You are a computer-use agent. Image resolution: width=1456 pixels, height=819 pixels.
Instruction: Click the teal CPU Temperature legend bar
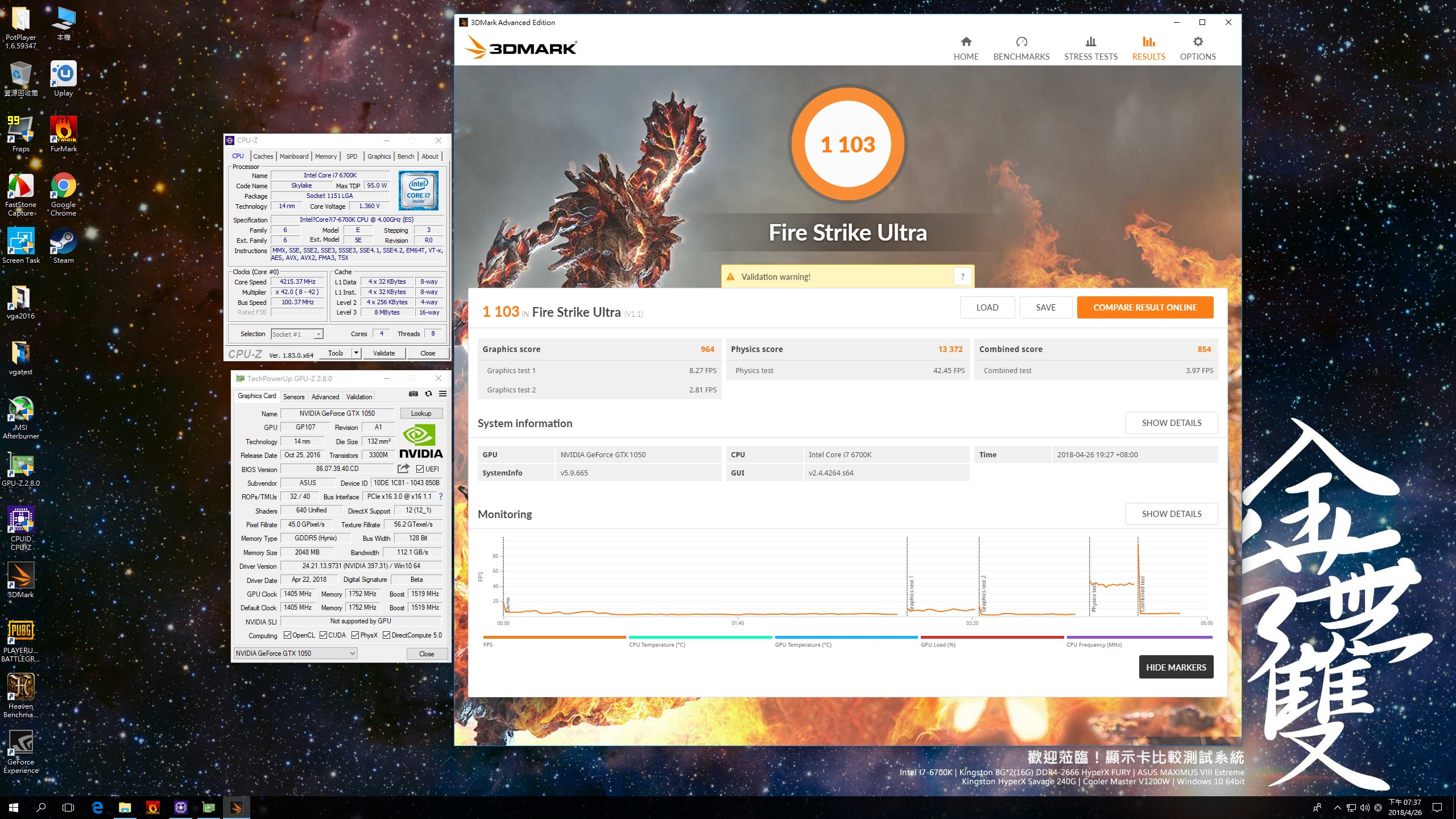pyautogui.click(x=700, y=637)
